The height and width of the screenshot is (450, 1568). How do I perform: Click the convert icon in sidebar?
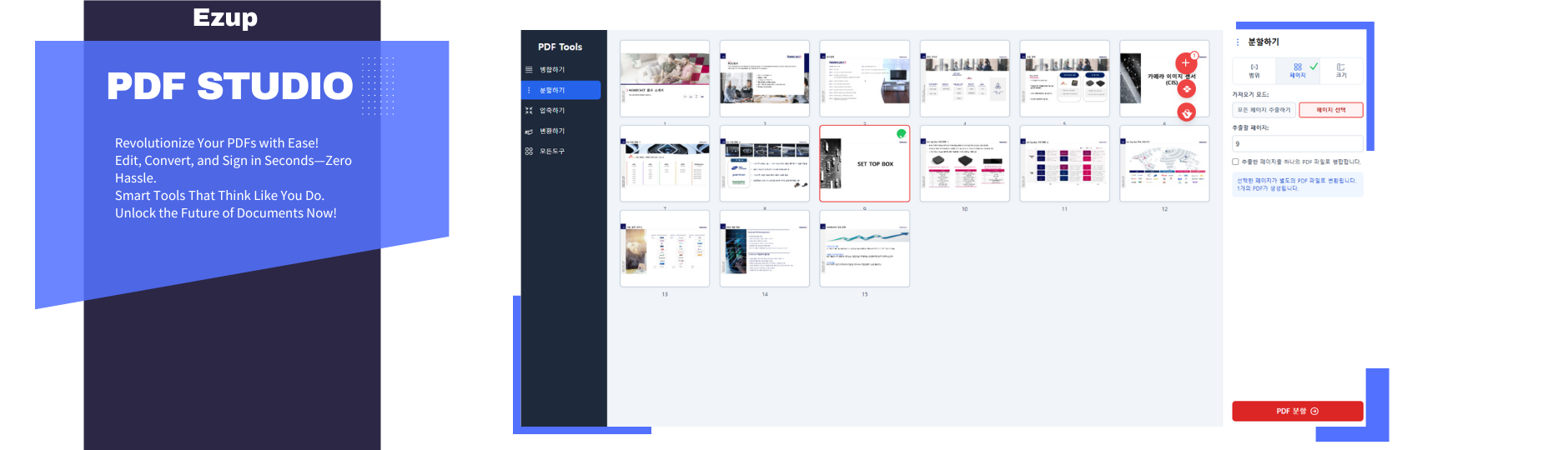click(529, 131)
